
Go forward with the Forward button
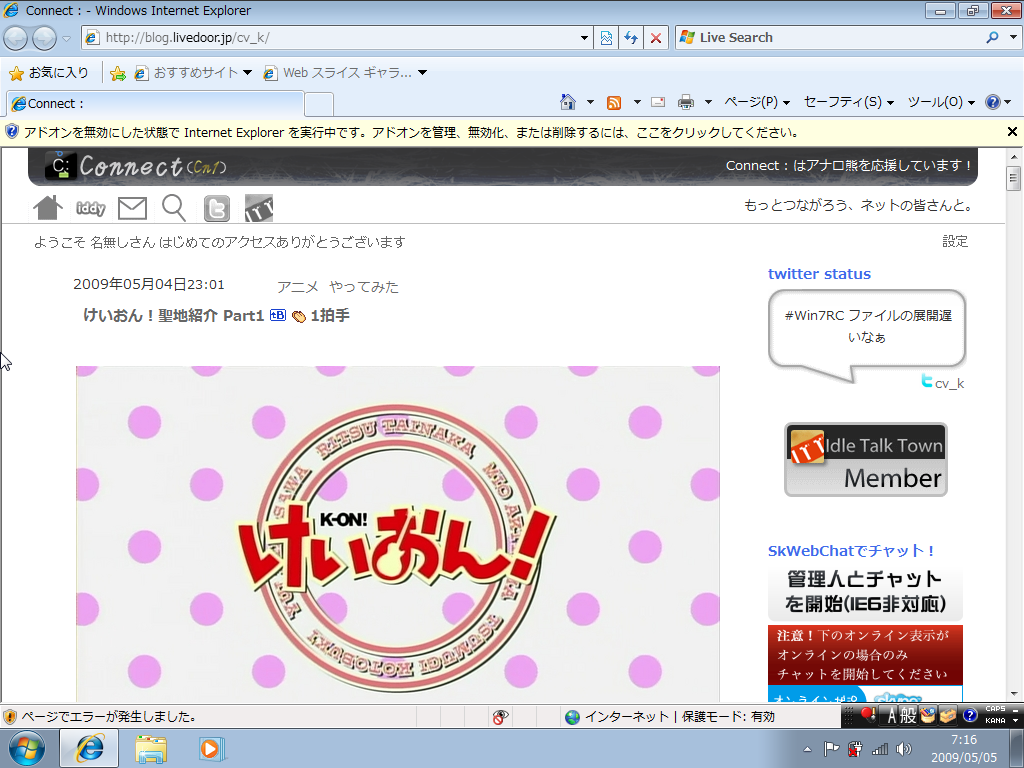pos(44,38)
